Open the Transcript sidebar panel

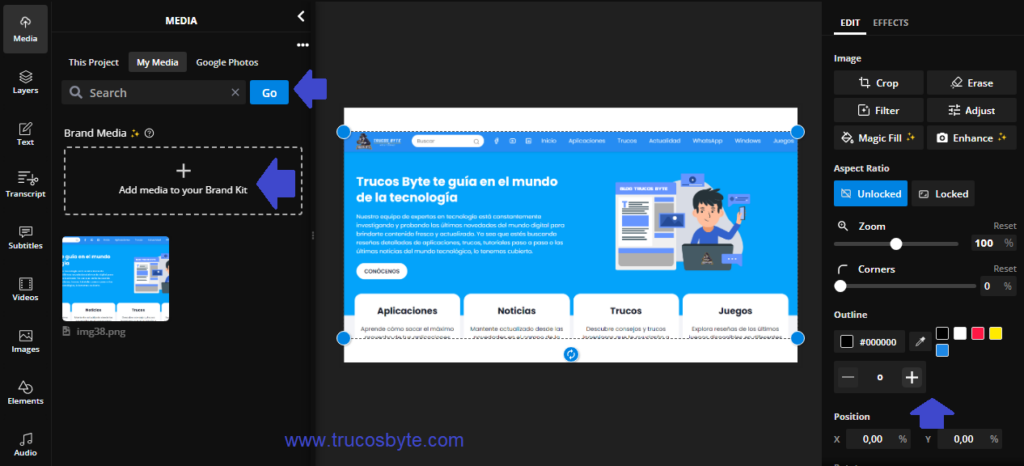[25, 185]
